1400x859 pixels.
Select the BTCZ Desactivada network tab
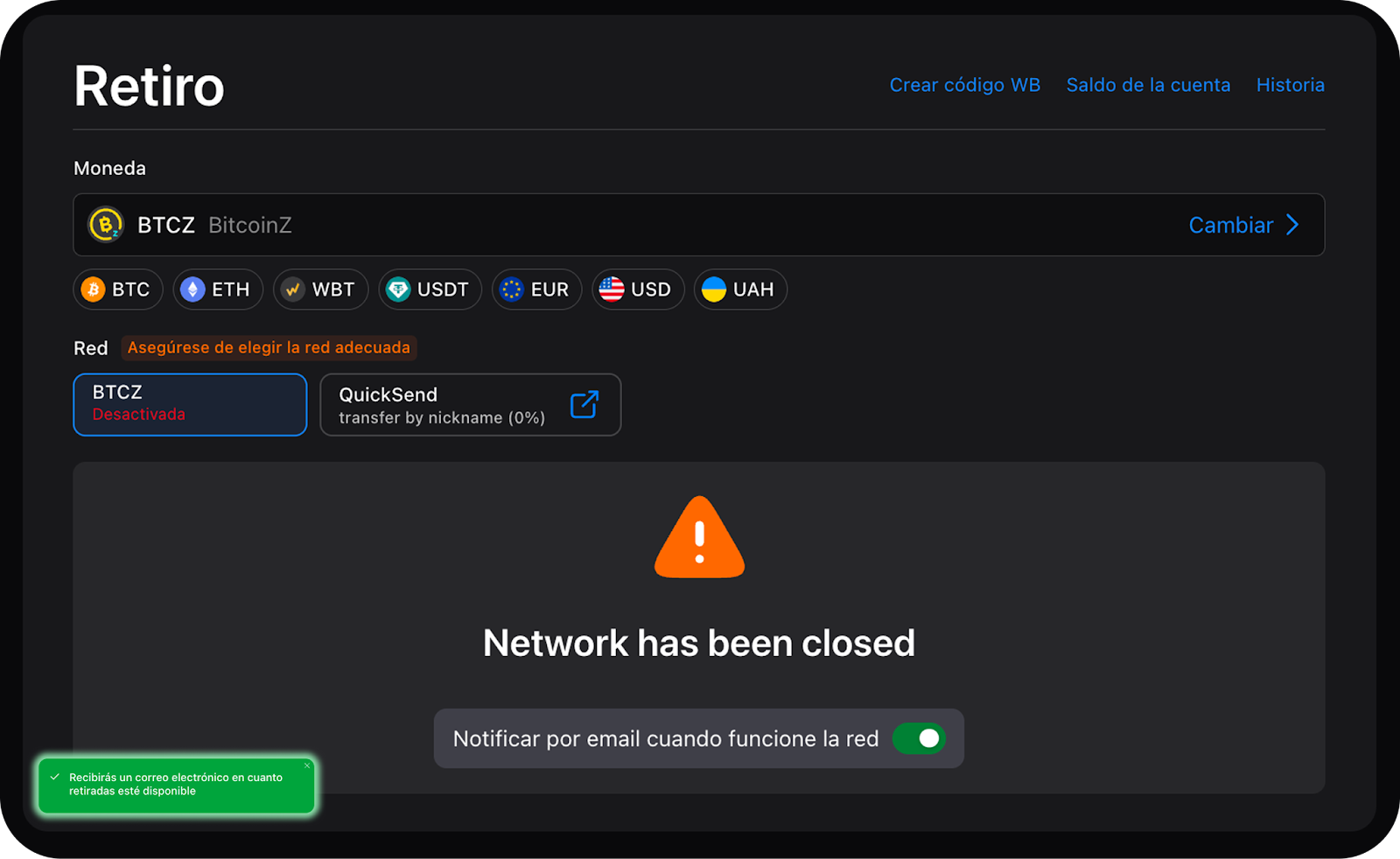click(x=190, y=404)
